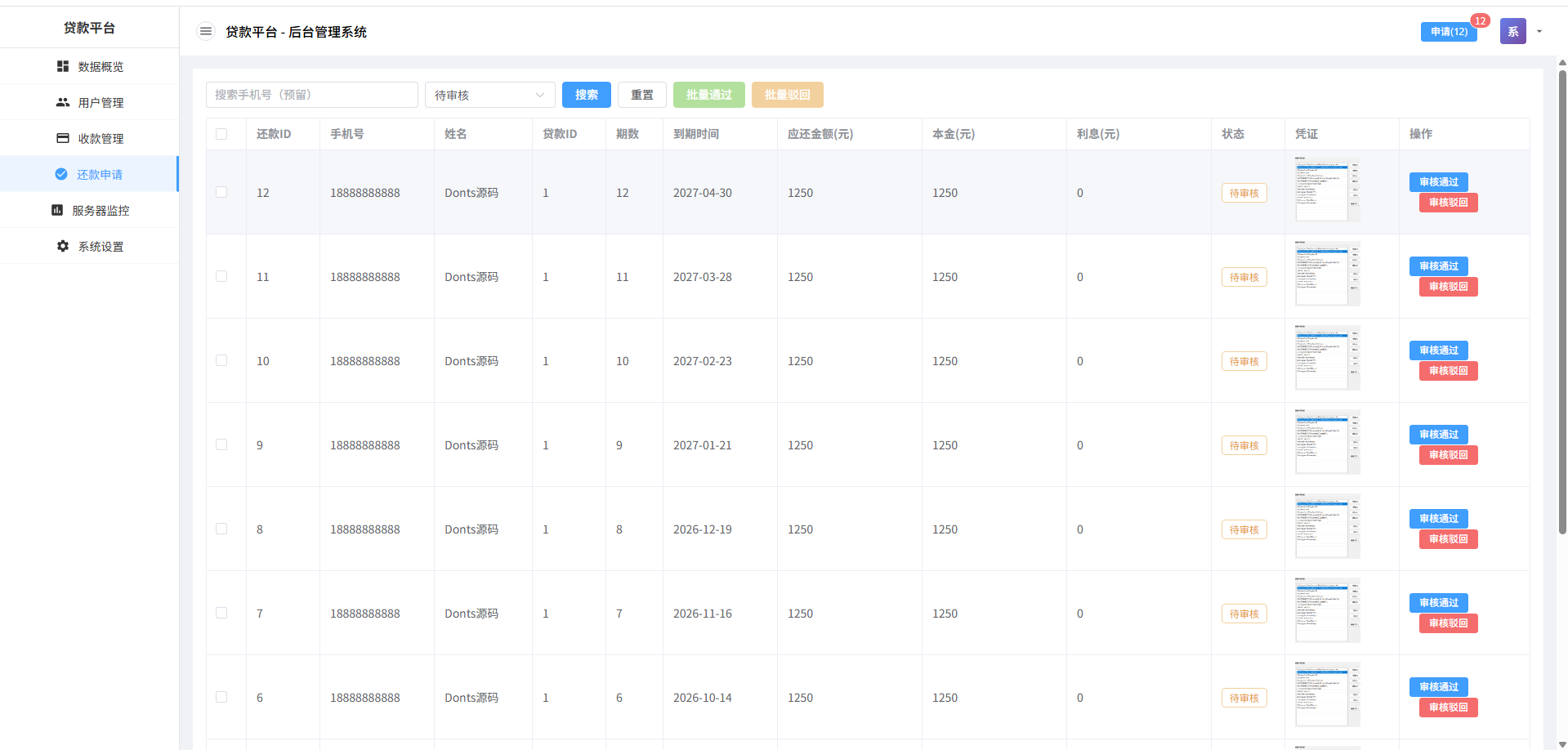The width and height of the screenshot is (1568, 750).
Task: Select the checkbox for repayment ID 9
Action: [x=221, y=445]
